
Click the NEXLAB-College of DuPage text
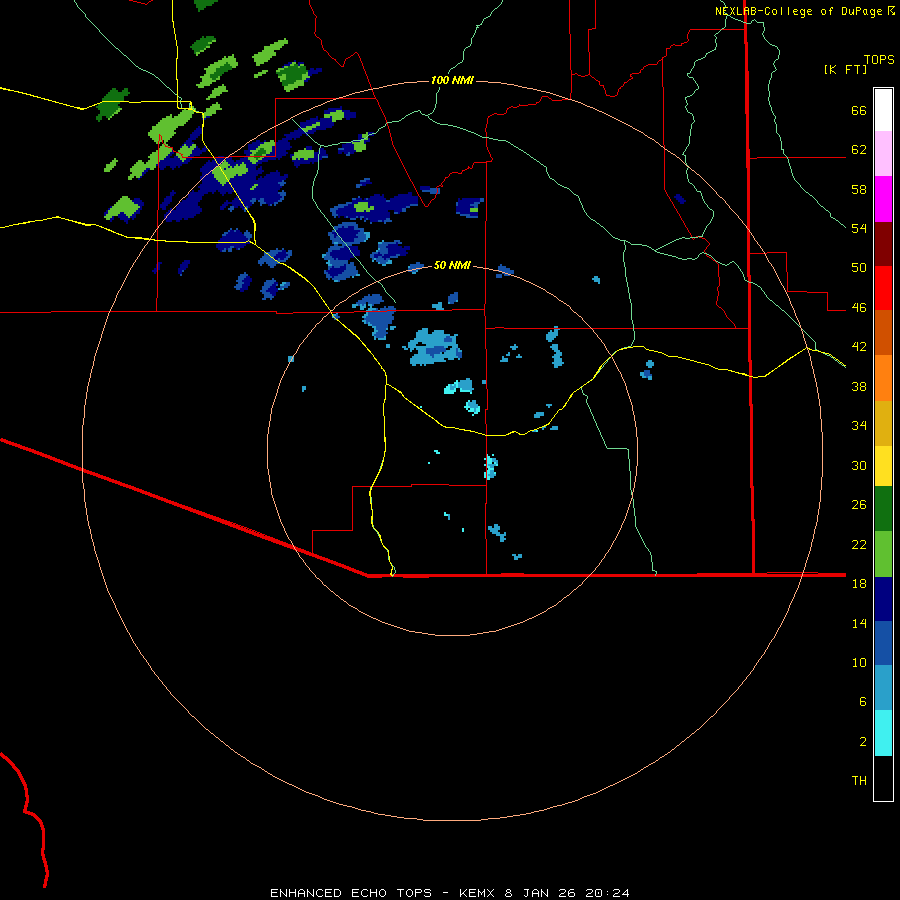coord(800,11)
